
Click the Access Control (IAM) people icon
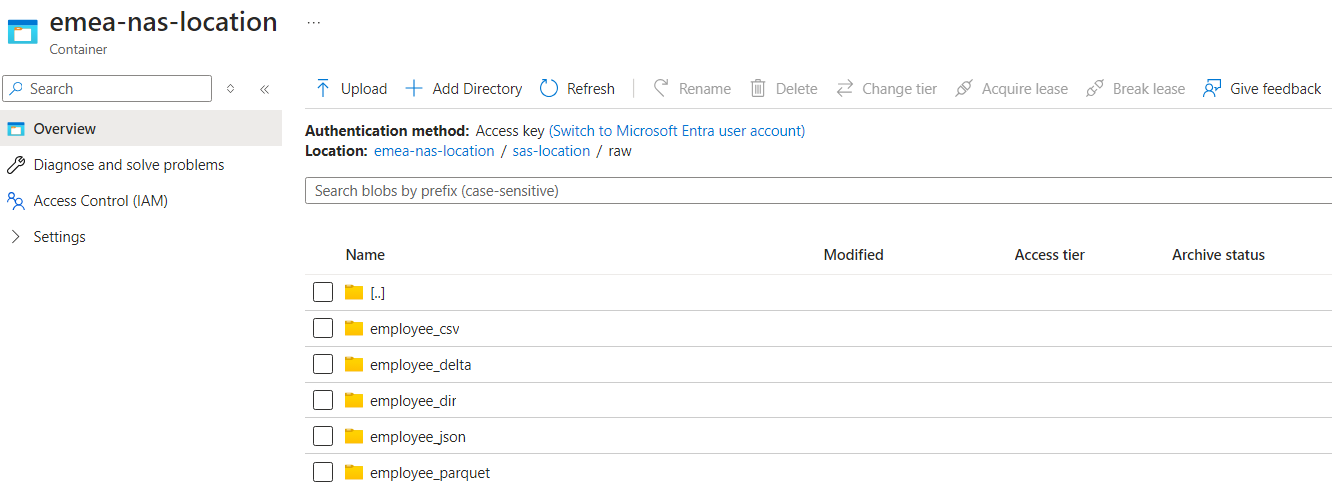pos(16,201)
